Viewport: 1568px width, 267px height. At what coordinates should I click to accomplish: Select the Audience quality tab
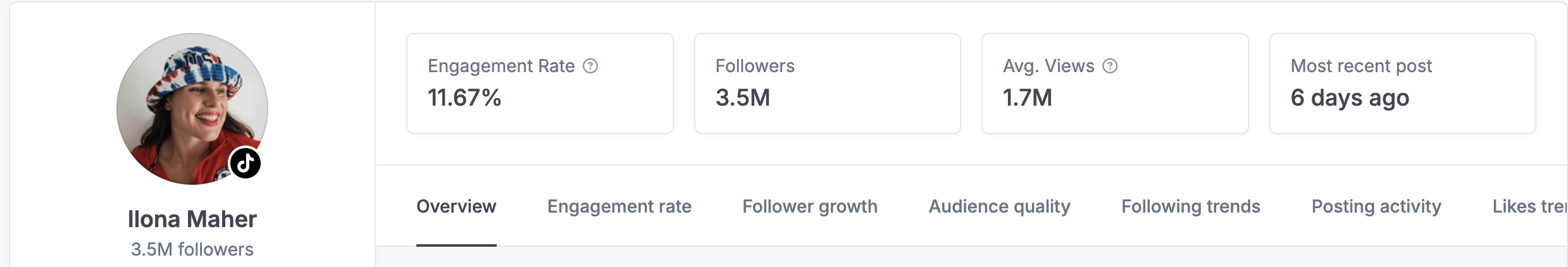tap(999, 206)
